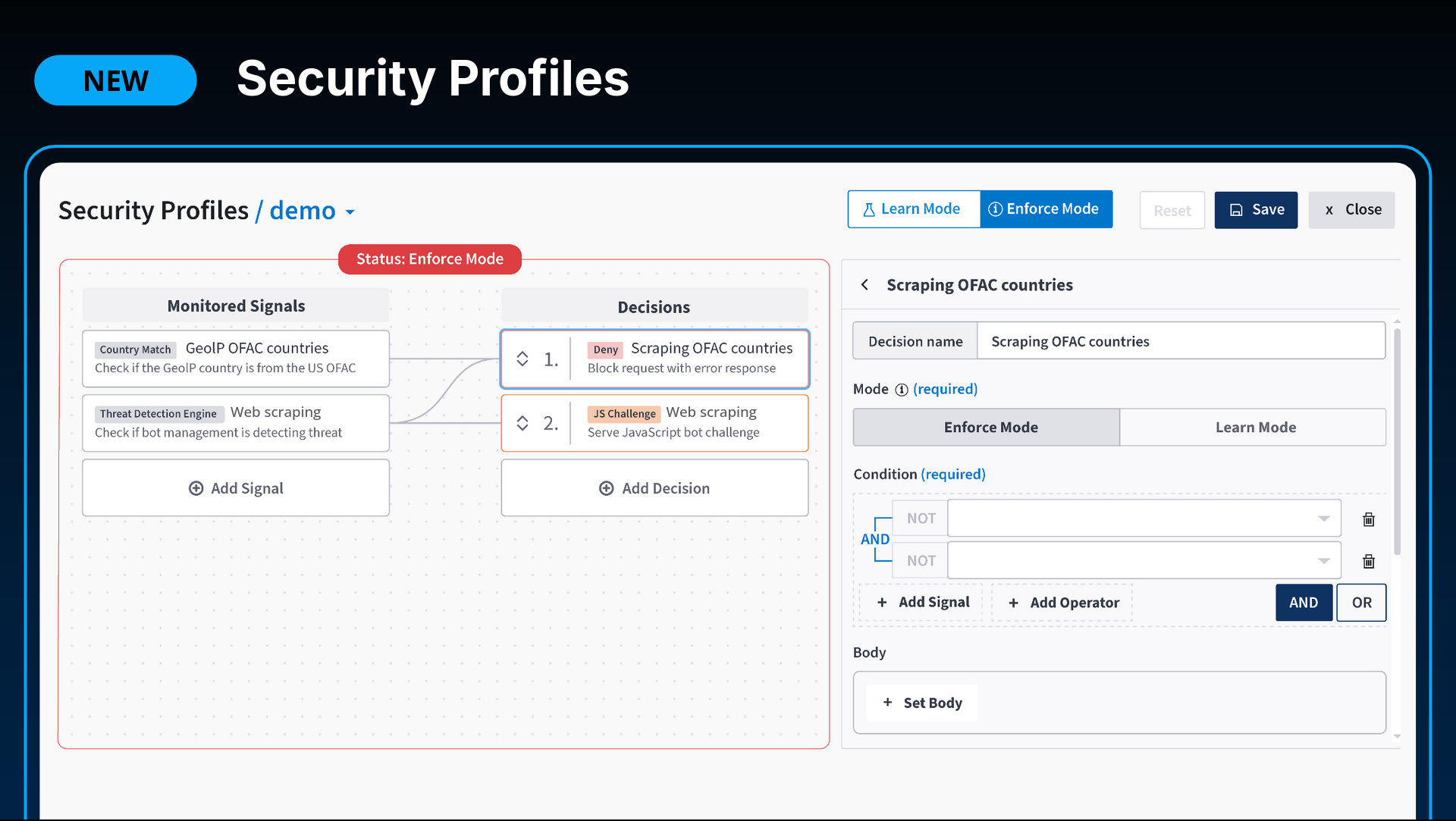The image size is (1456, 821).
Task: Switch profile to Learn Mode in header
Action: coord(914,209)
